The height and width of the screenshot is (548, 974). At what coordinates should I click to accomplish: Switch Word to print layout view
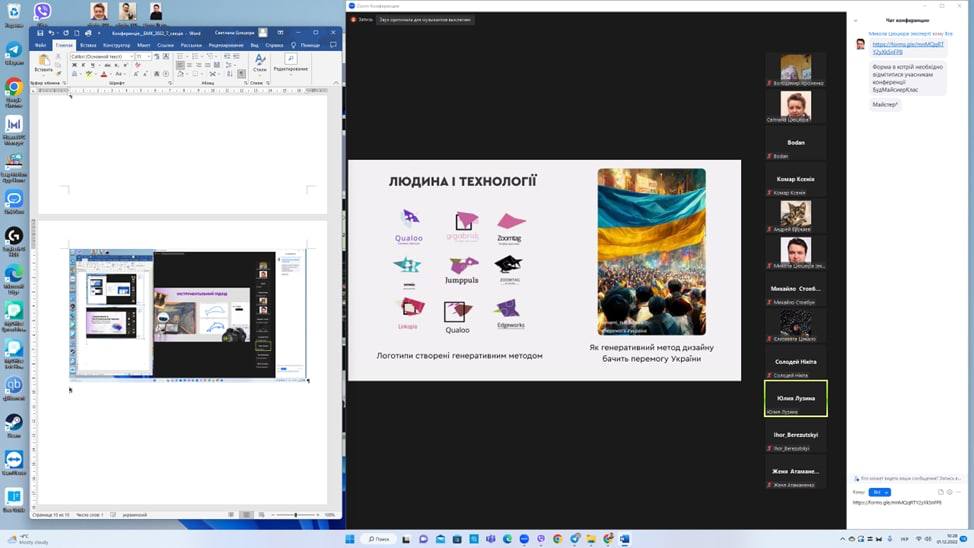(247, 514)
